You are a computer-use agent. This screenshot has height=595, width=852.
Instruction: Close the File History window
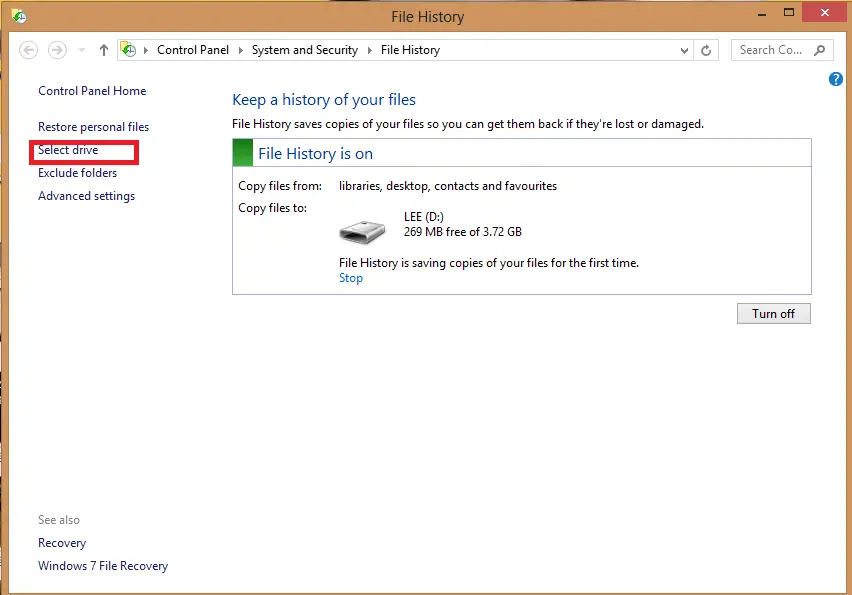[825, 12]
